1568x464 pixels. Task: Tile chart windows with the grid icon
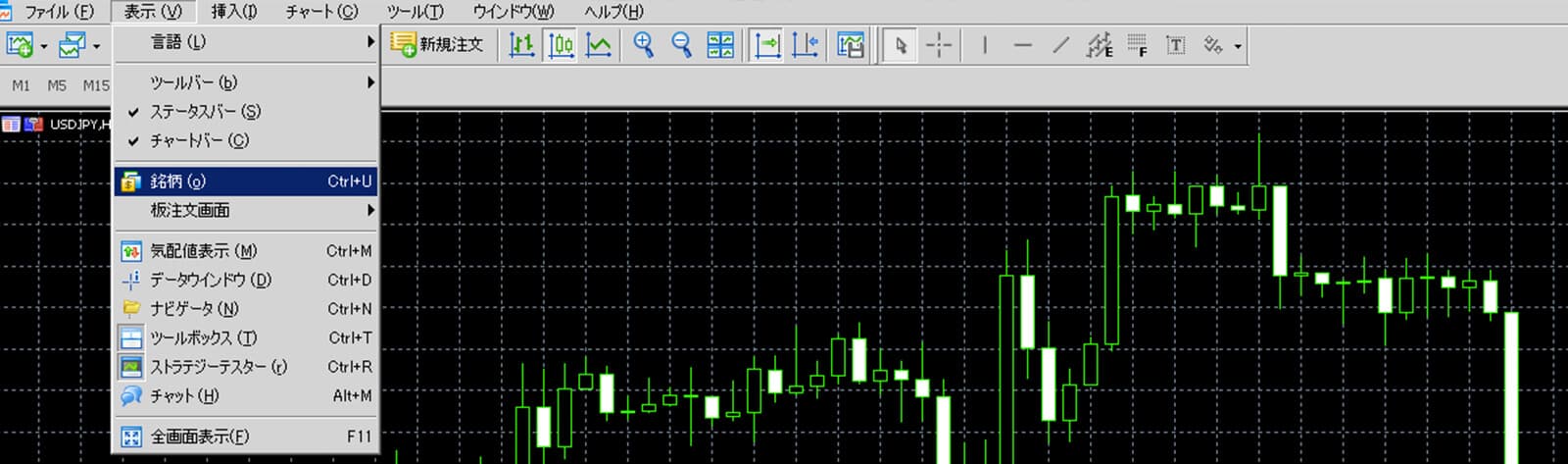tap(720, 45)
